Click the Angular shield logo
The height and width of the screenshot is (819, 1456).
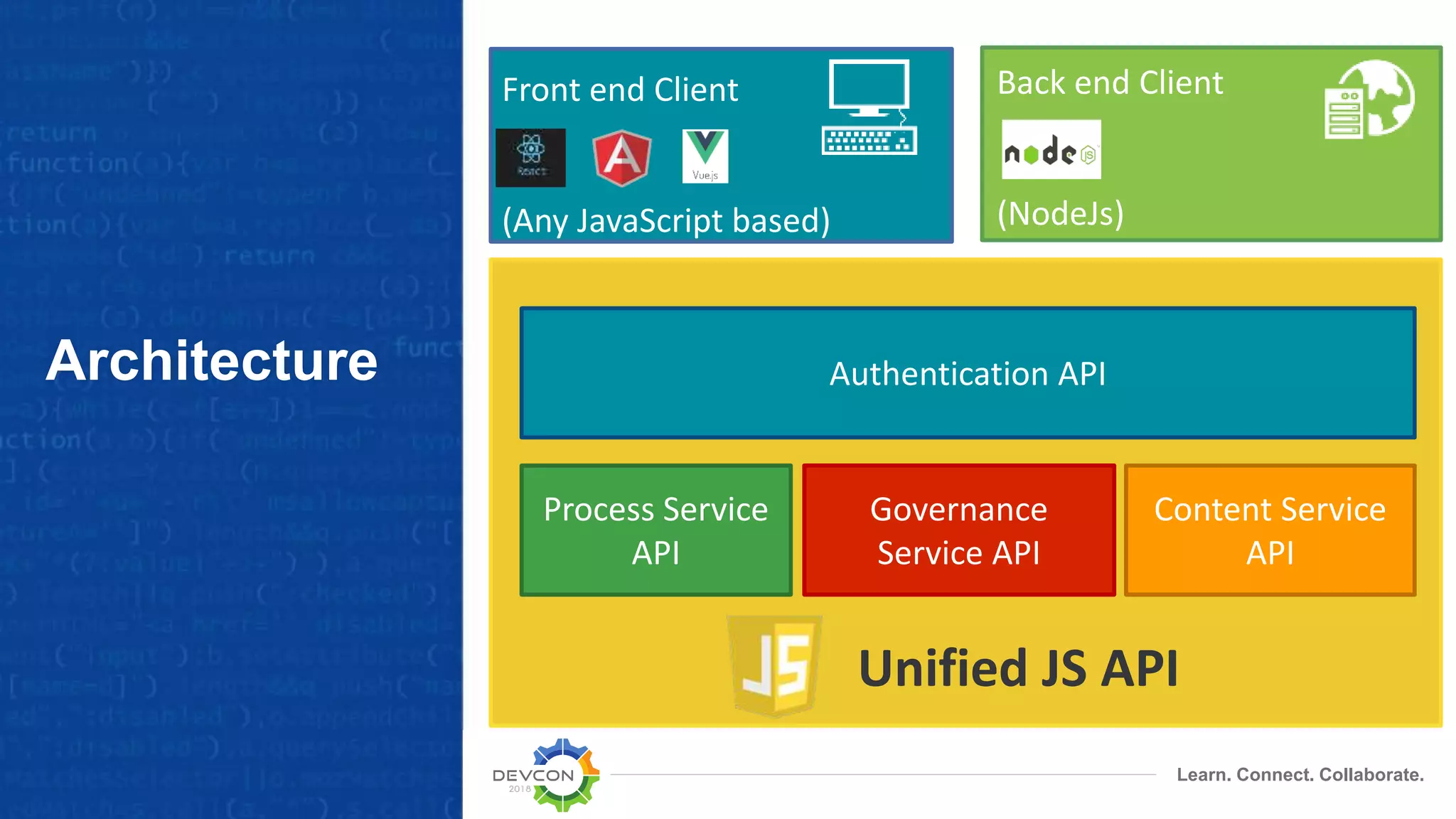tap(622, 158)
